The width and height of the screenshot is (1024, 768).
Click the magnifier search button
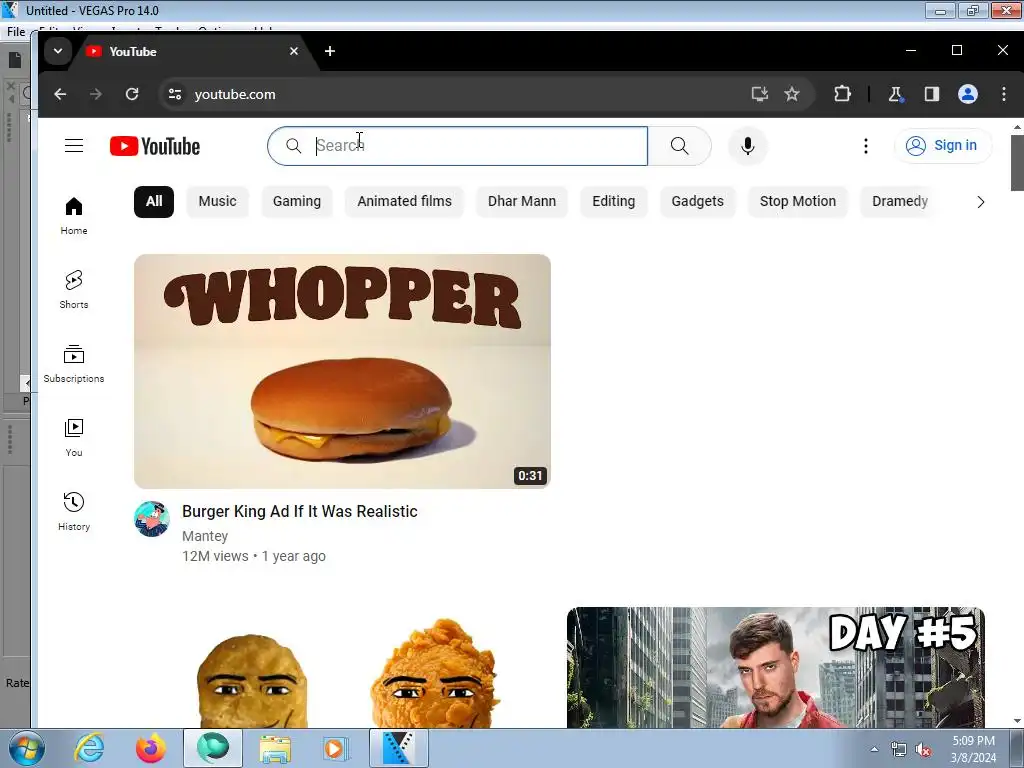click(679, 146)
